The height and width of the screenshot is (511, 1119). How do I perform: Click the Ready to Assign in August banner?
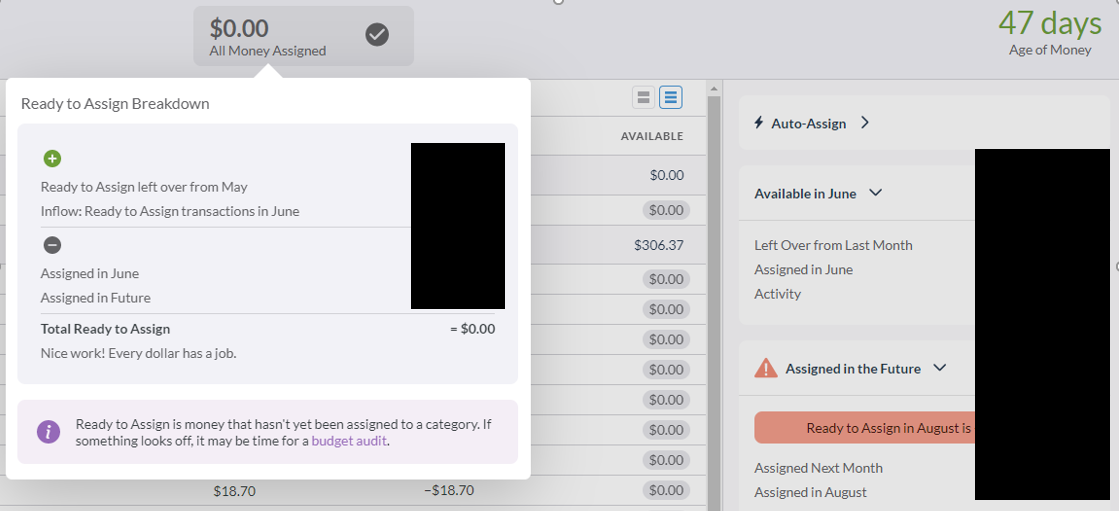click(x=865, y=427)
